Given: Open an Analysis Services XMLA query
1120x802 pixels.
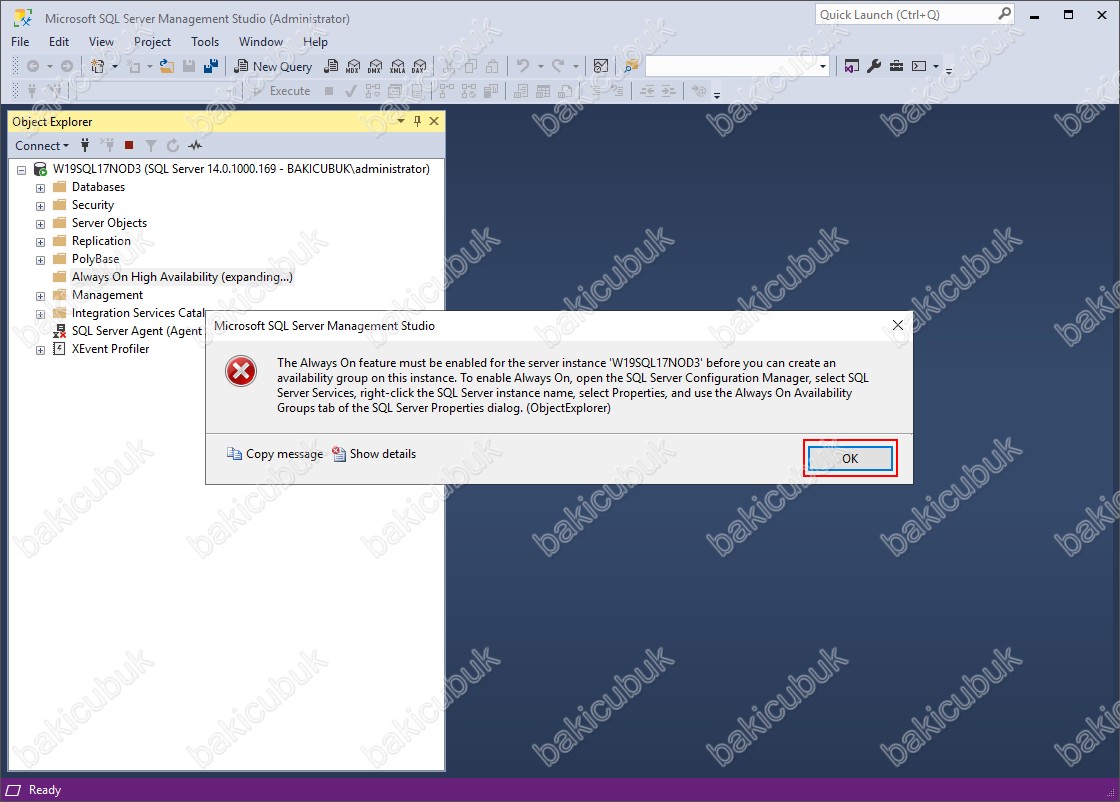Looking at the screenshot, I should coord(397,66).
